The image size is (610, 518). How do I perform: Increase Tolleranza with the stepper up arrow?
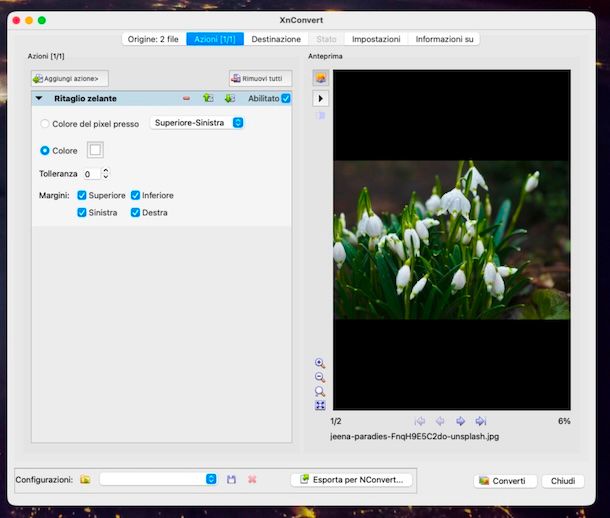106,170
